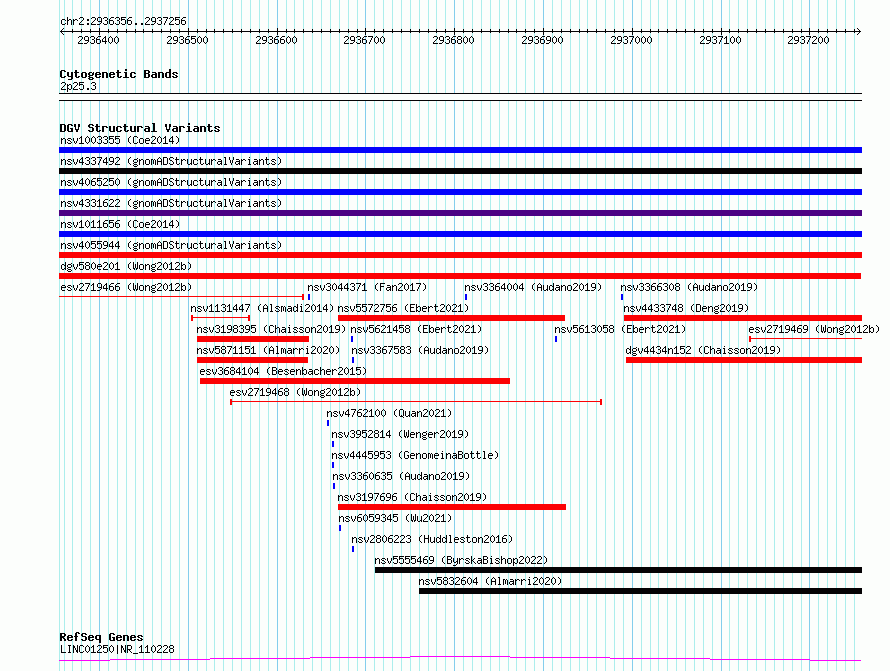Select the thin esv2719468 span line
This screenshot has width=890, height=671.
click(x=416, y=402)
